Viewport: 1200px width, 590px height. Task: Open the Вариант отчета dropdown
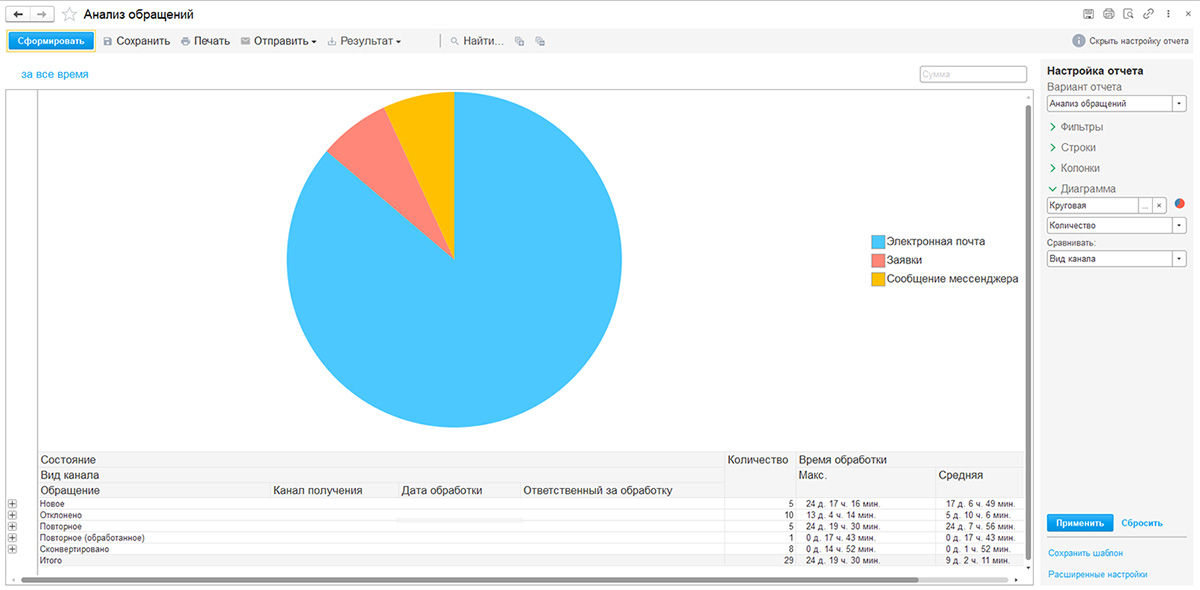coord(1179,104)
